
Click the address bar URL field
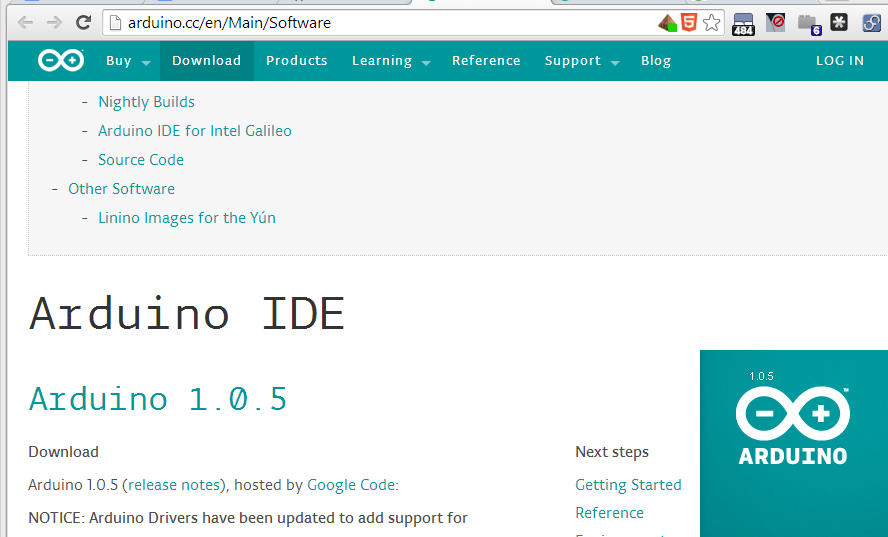[x=380, y=22]
